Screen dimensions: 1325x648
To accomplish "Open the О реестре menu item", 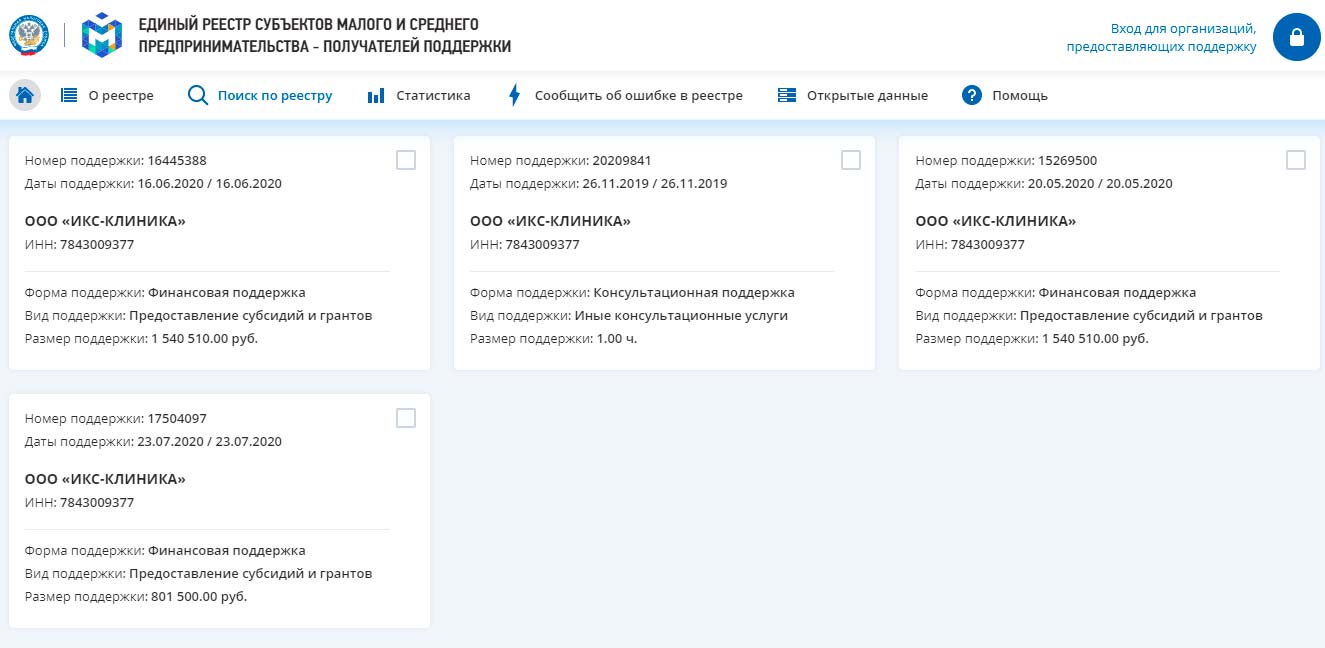I will pos(128,96).
